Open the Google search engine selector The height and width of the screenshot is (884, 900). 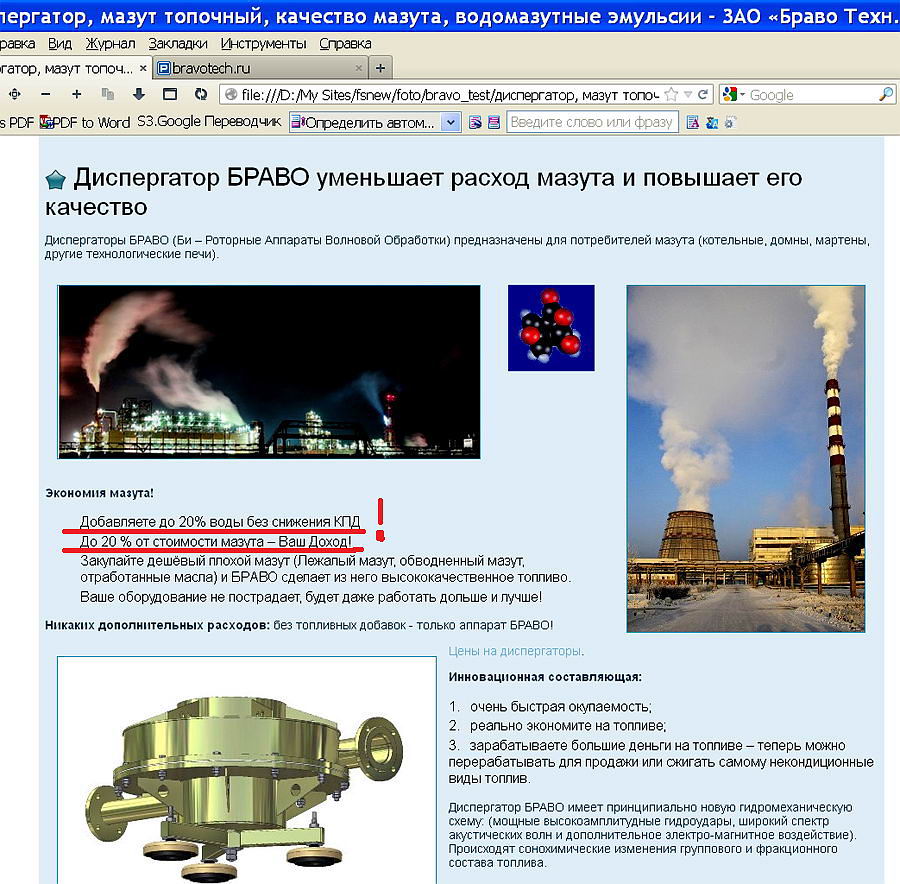[x=734, y=95]
